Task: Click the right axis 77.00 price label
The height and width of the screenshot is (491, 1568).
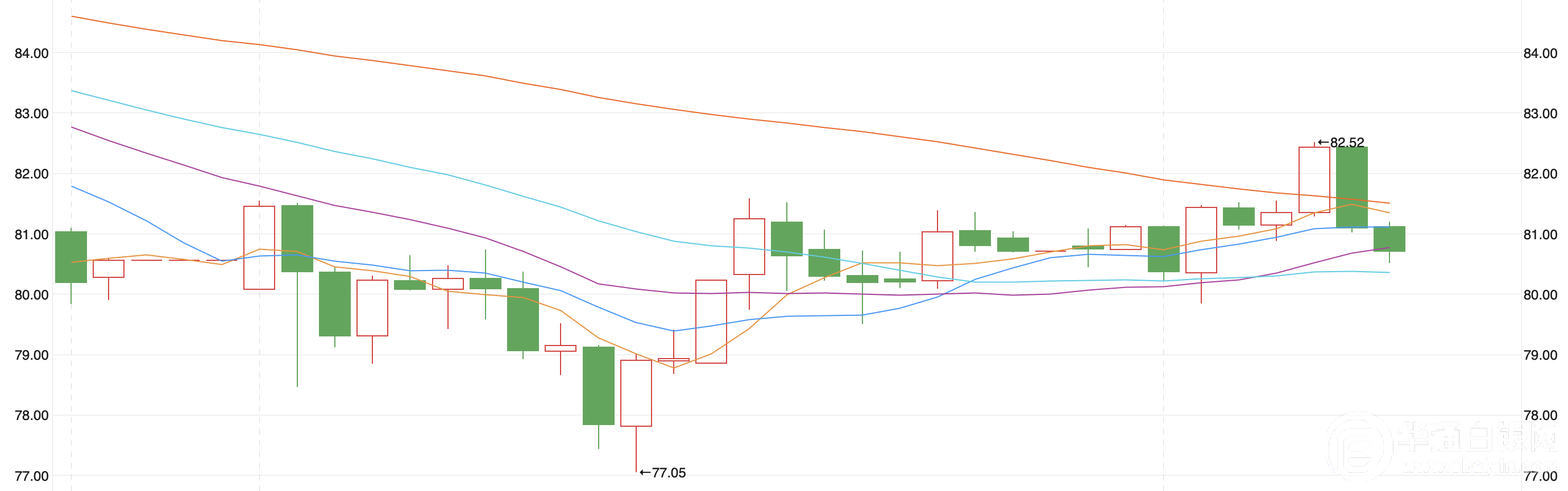Action: pos(1540,476)
